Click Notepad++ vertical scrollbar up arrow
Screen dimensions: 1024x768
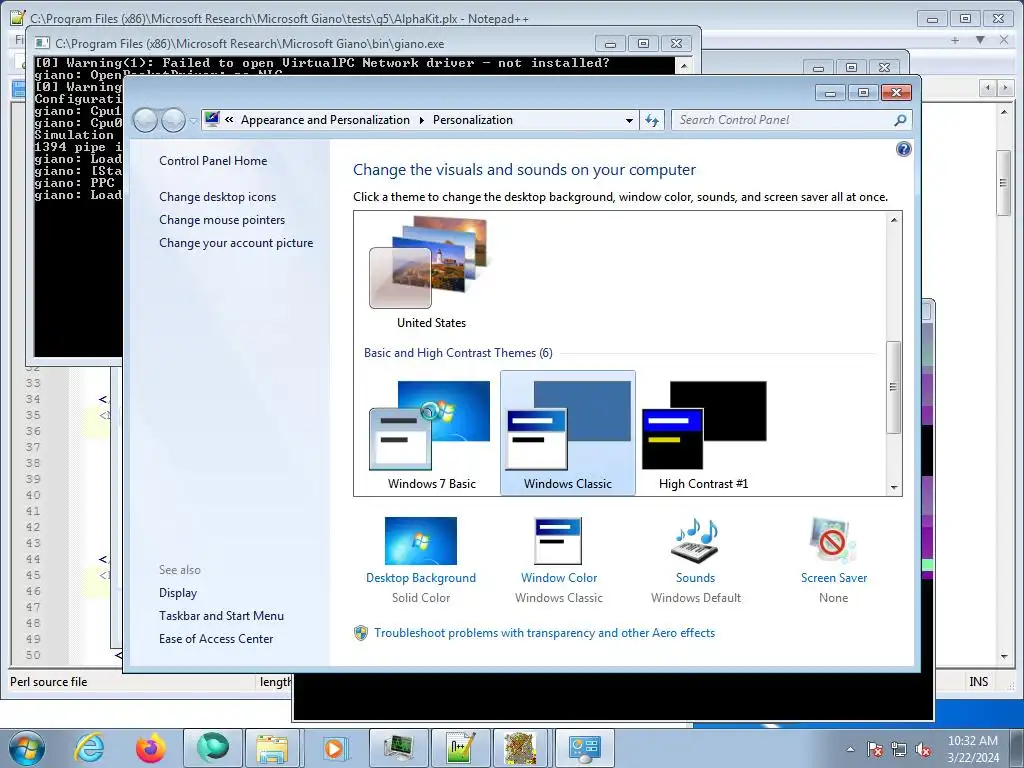[1004, 112]
